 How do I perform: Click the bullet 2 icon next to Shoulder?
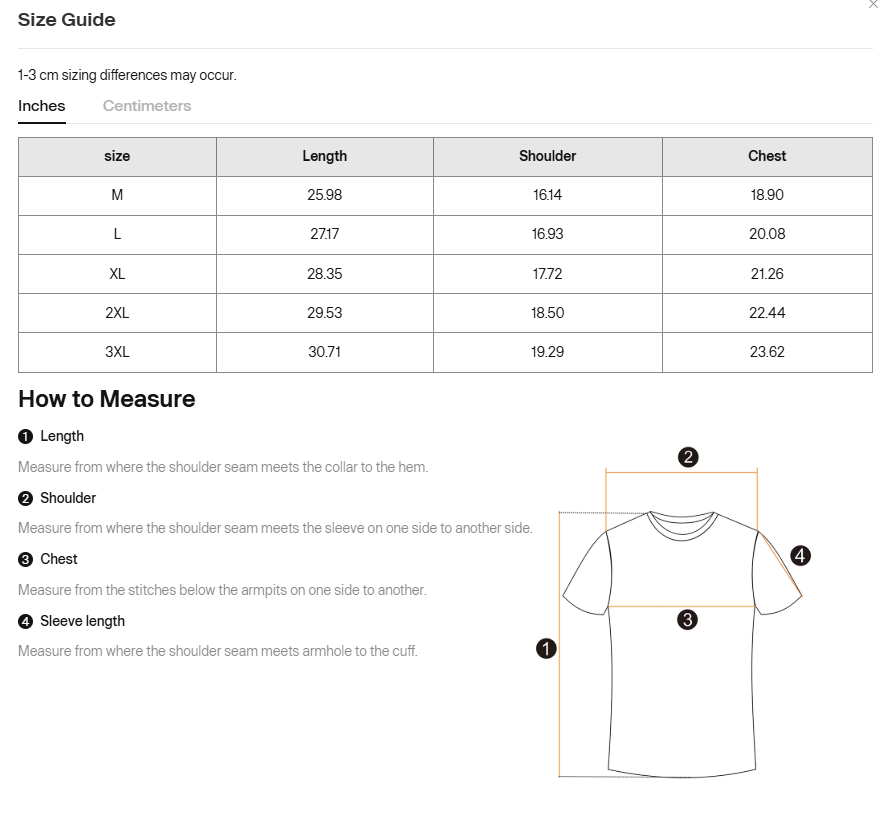[26, 498]
